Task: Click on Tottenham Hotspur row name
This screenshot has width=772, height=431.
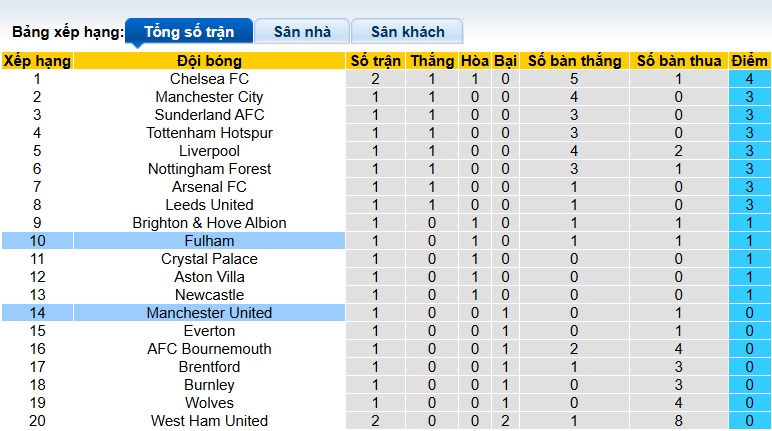Action: [x=209, y=133]
